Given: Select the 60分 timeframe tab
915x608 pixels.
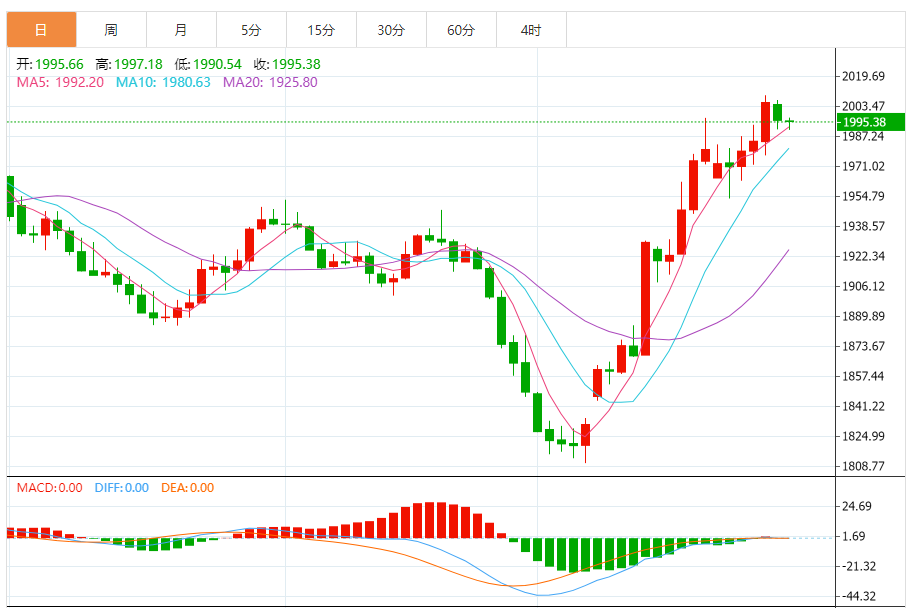Looking at the screenshot, I should pyautogui.click(x=462, y=30).
